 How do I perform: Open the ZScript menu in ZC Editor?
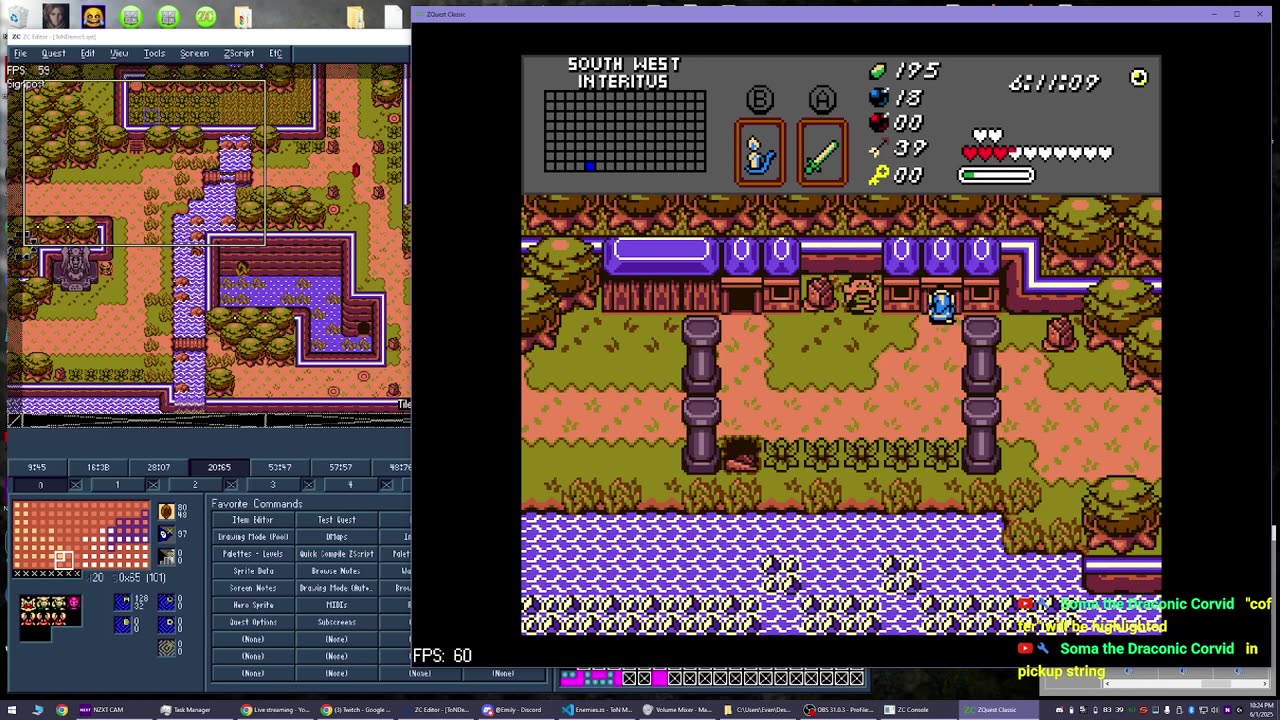[239, 53]
